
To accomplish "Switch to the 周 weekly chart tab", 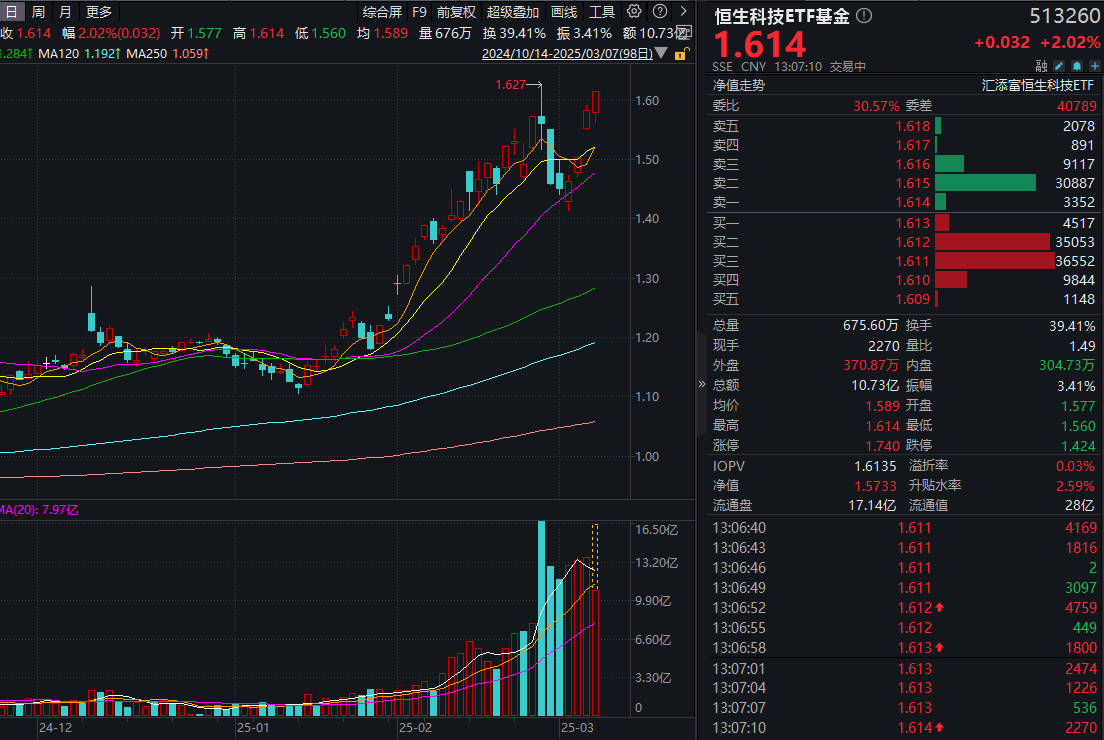I will (37, 12).
